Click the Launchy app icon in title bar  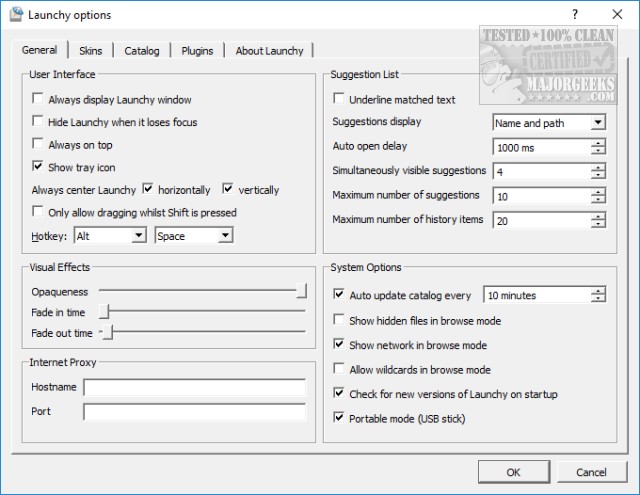16,15
